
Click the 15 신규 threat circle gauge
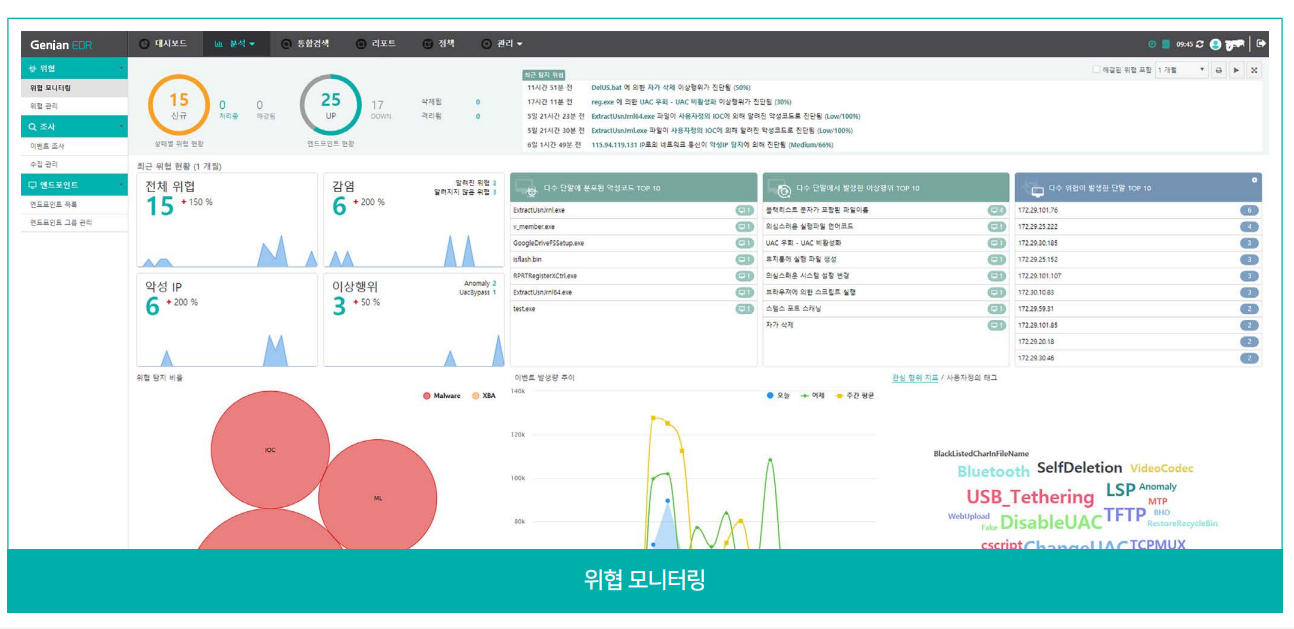click(178, 105)
